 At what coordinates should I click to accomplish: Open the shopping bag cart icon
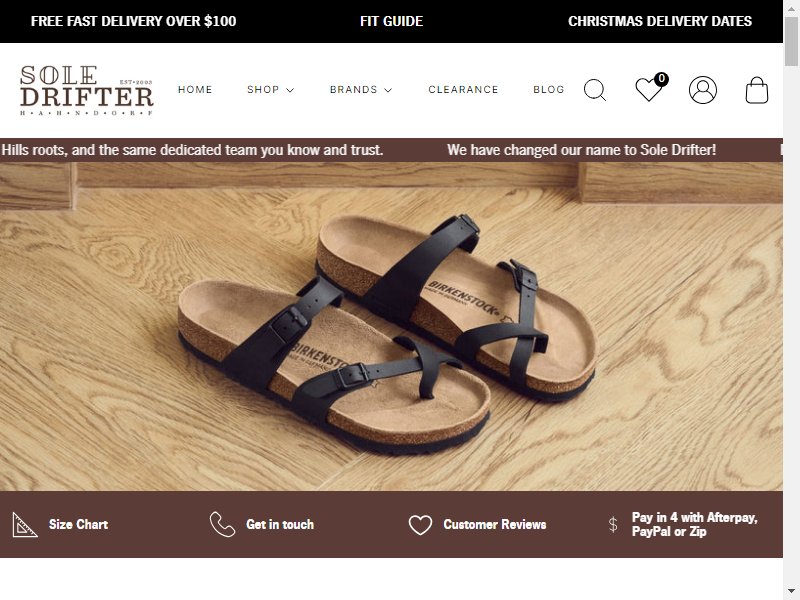(757, 90)
